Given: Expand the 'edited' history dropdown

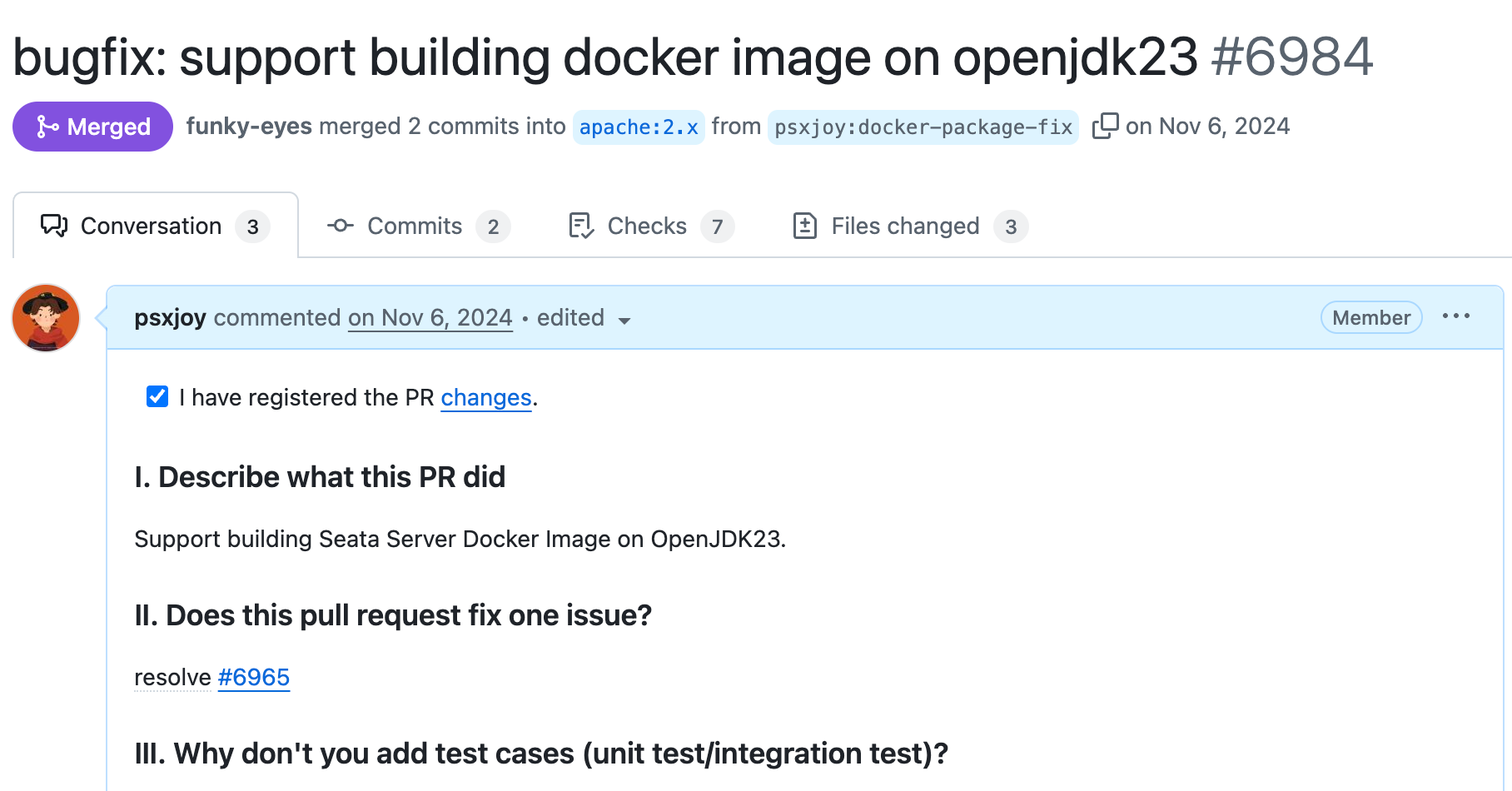Looking at the screenshot, I should [583, 318].
